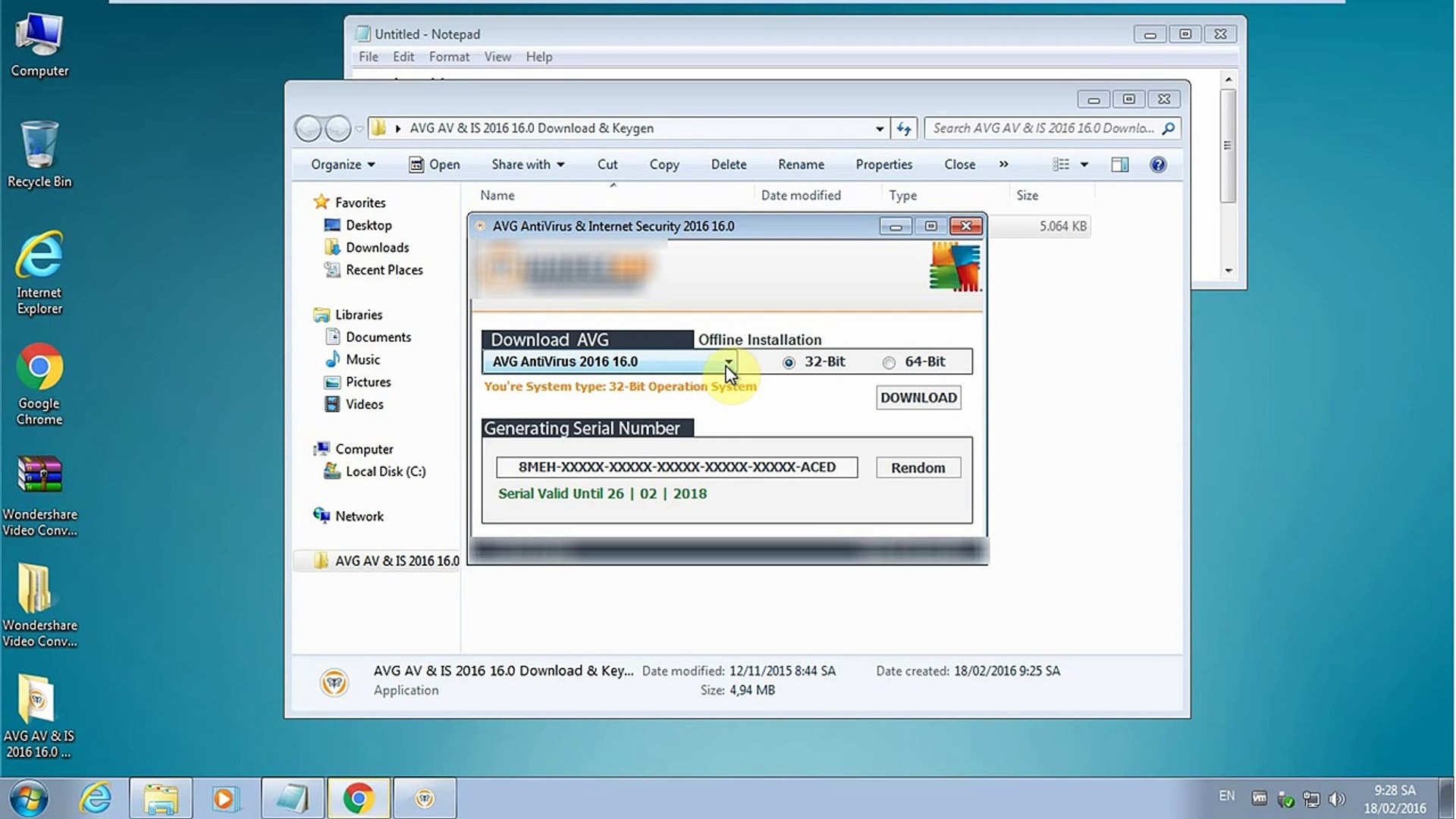Click the Notepad vertical scrollbar thumb
1456x819 pixels.
click(1228, 144)
